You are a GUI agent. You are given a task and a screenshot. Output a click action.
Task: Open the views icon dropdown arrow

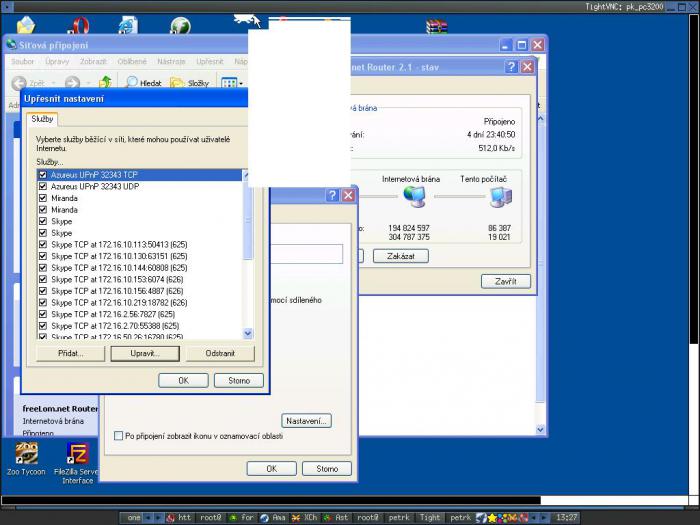[x=241, y=83]
